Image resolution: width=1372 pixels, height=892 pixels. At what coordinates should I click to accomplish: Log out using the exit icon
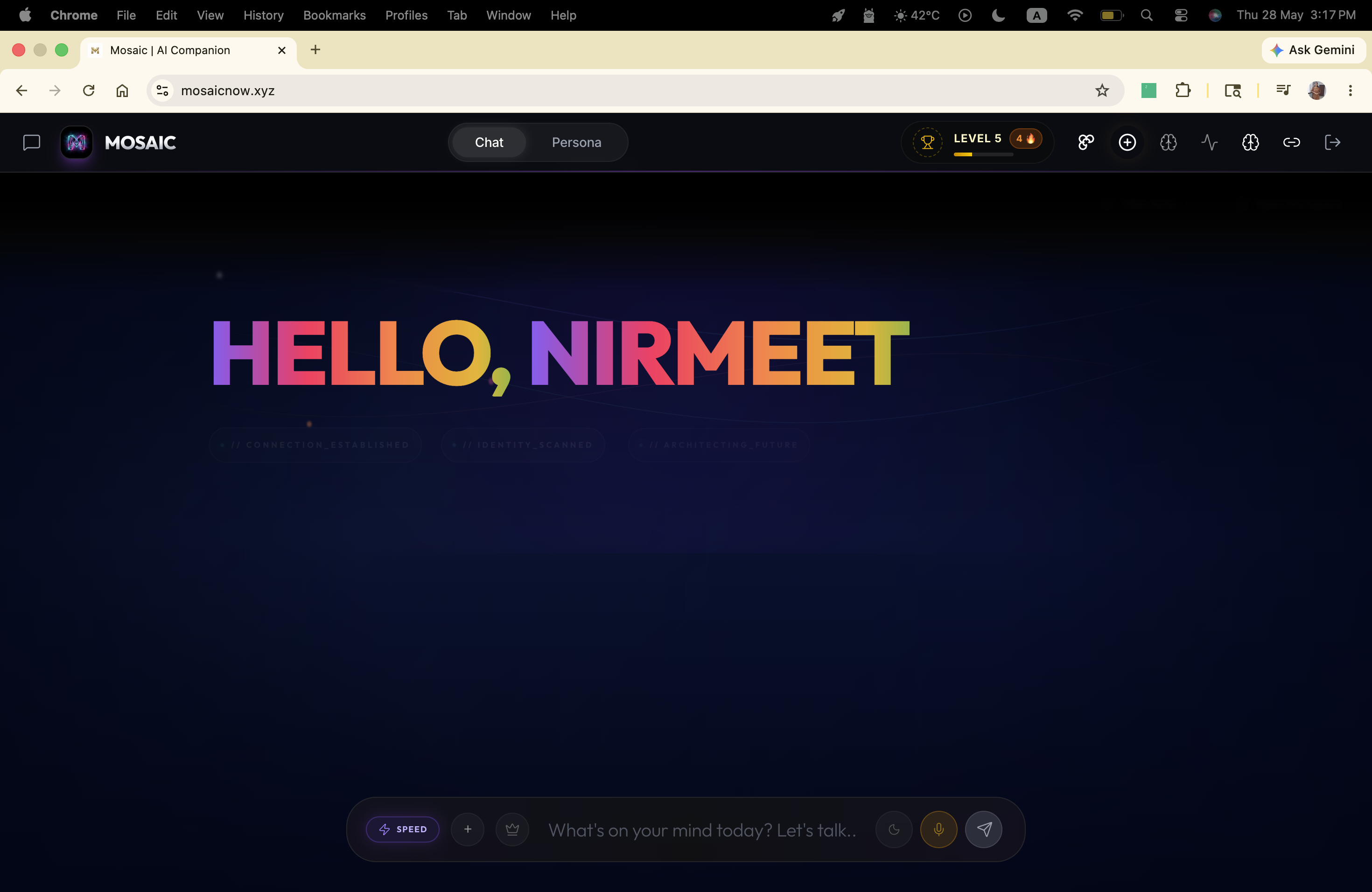pos(1332,142)
